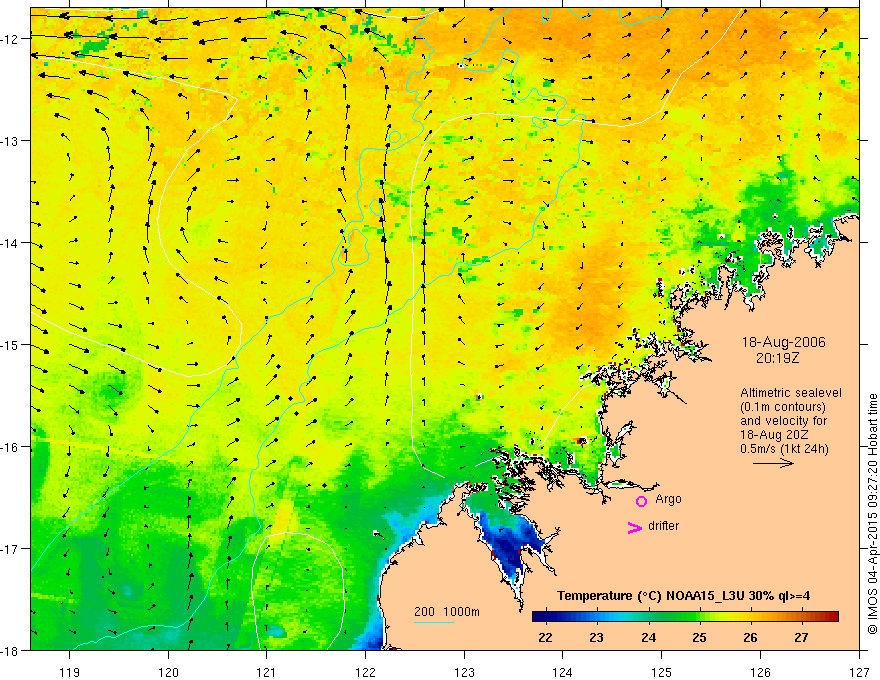Click the time text 20:19Z
Viewport: 880px width, 680px height.
pyautogui.click(x=777, y=358)
